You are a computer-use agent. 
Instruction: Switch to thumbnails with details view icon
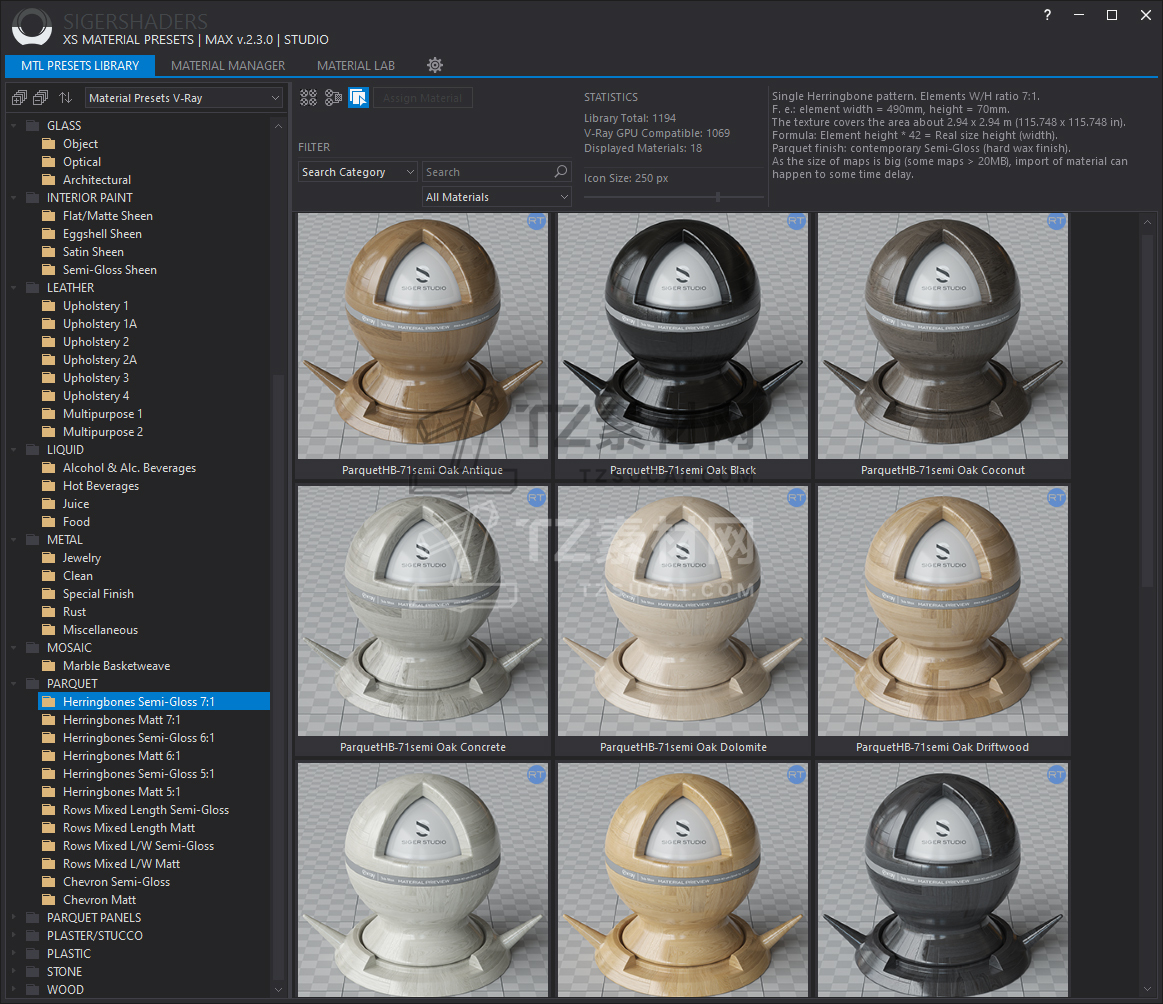(x=334, y=98)
